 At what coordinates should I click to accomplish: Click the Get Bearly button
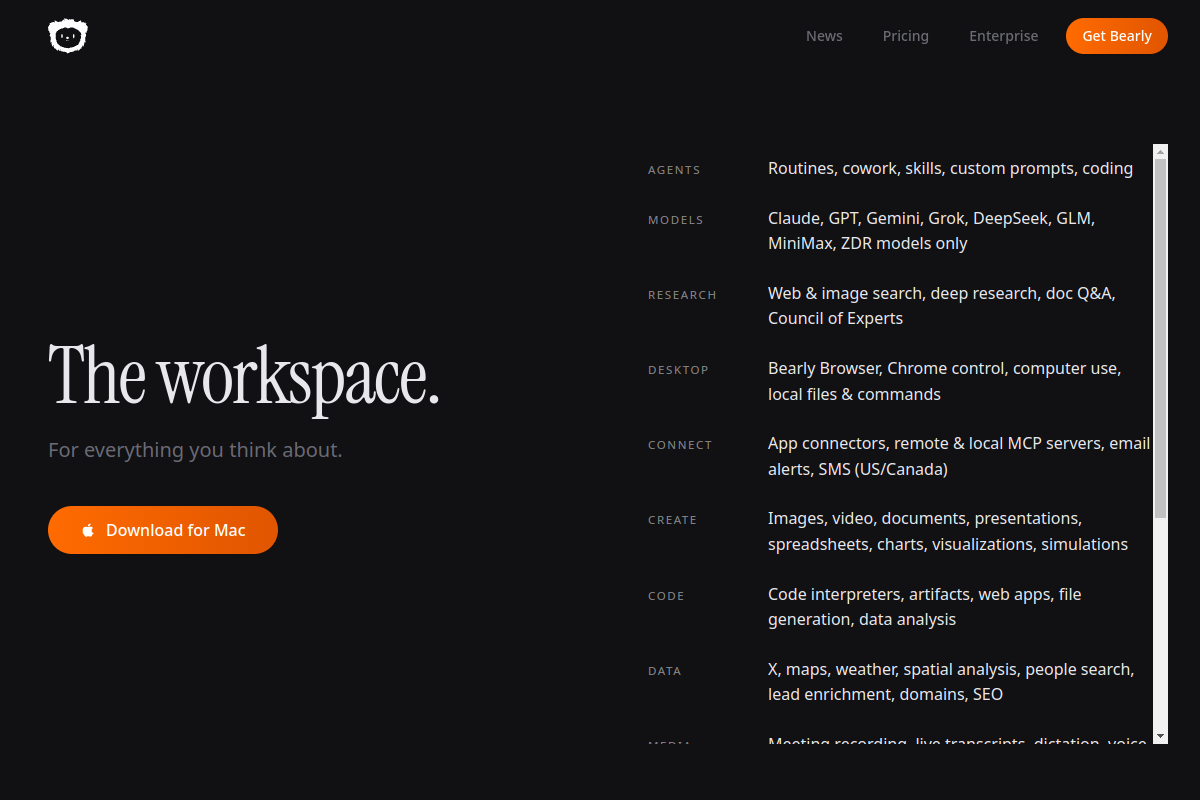[1117, 36]
